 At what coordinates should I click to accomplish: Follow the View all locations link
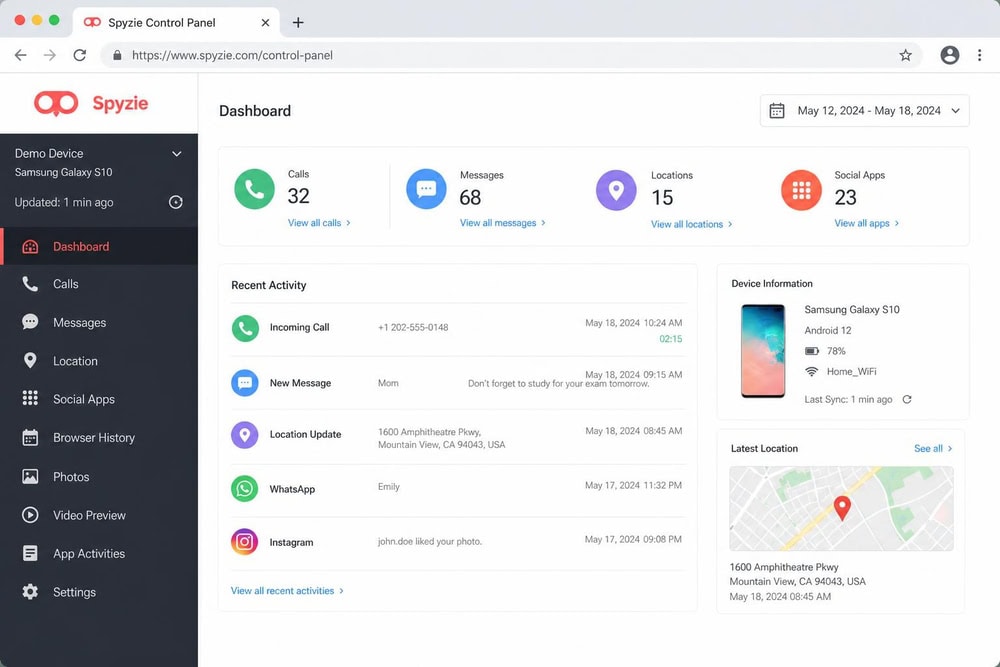691,224
